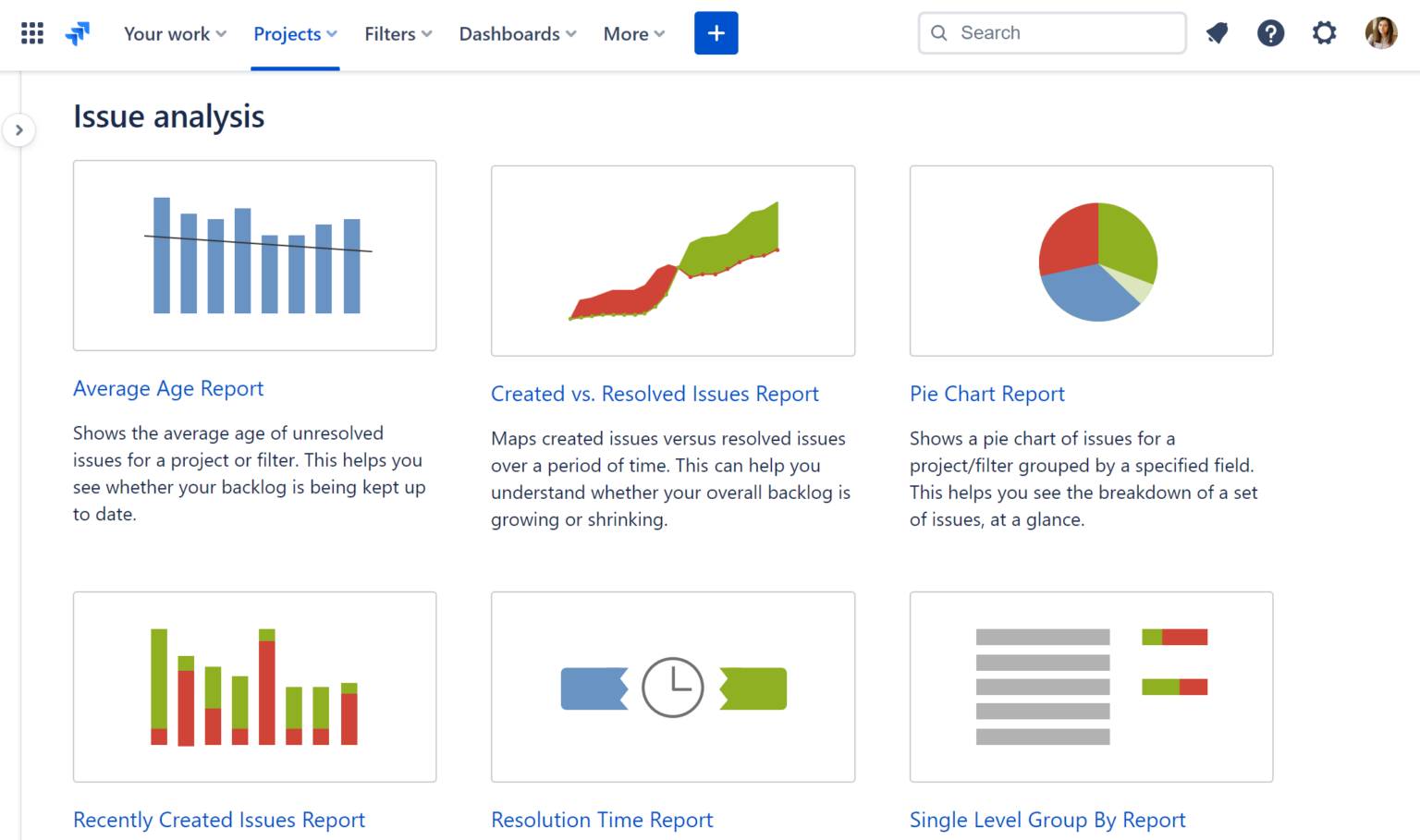Open the Pie Chart Report

pos(986,393)
